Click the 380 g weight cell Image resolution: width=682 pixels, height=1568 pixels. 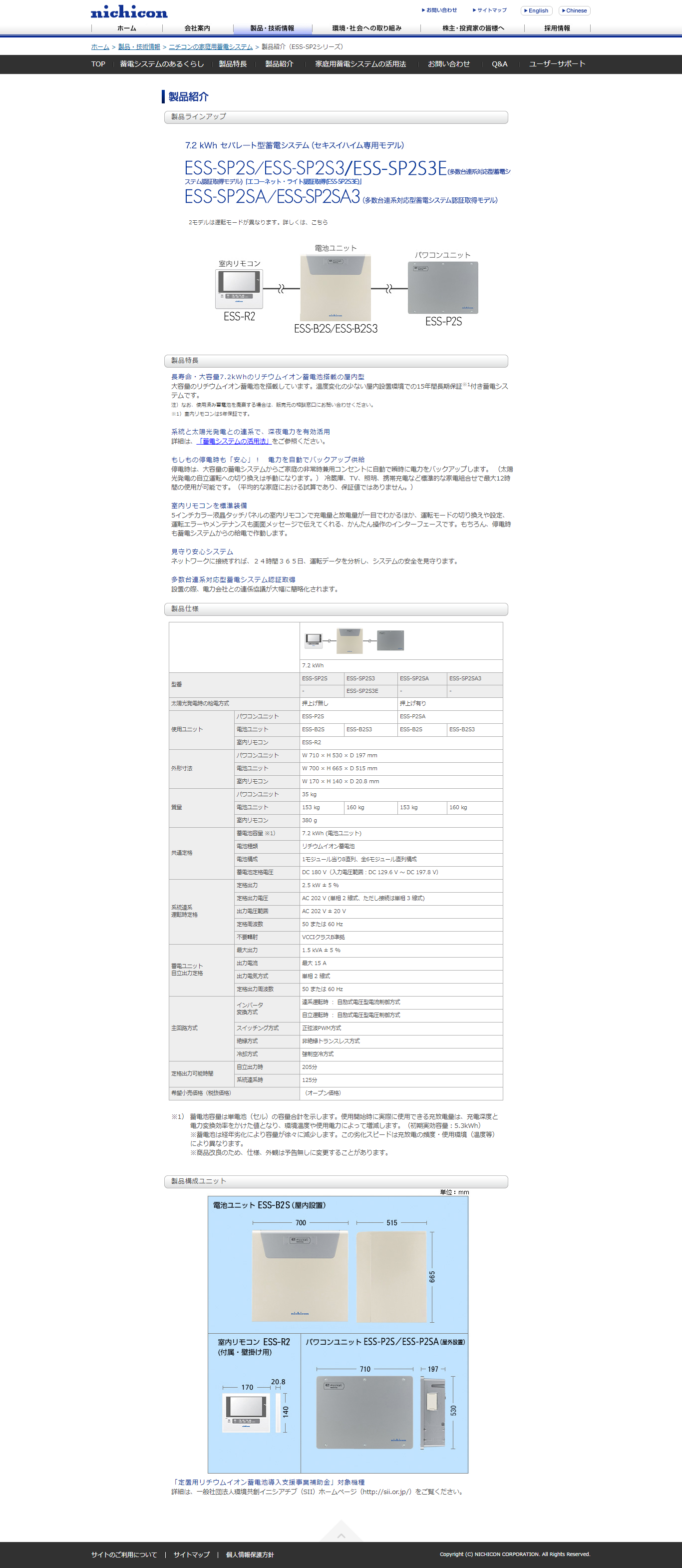tap(401, 821)
